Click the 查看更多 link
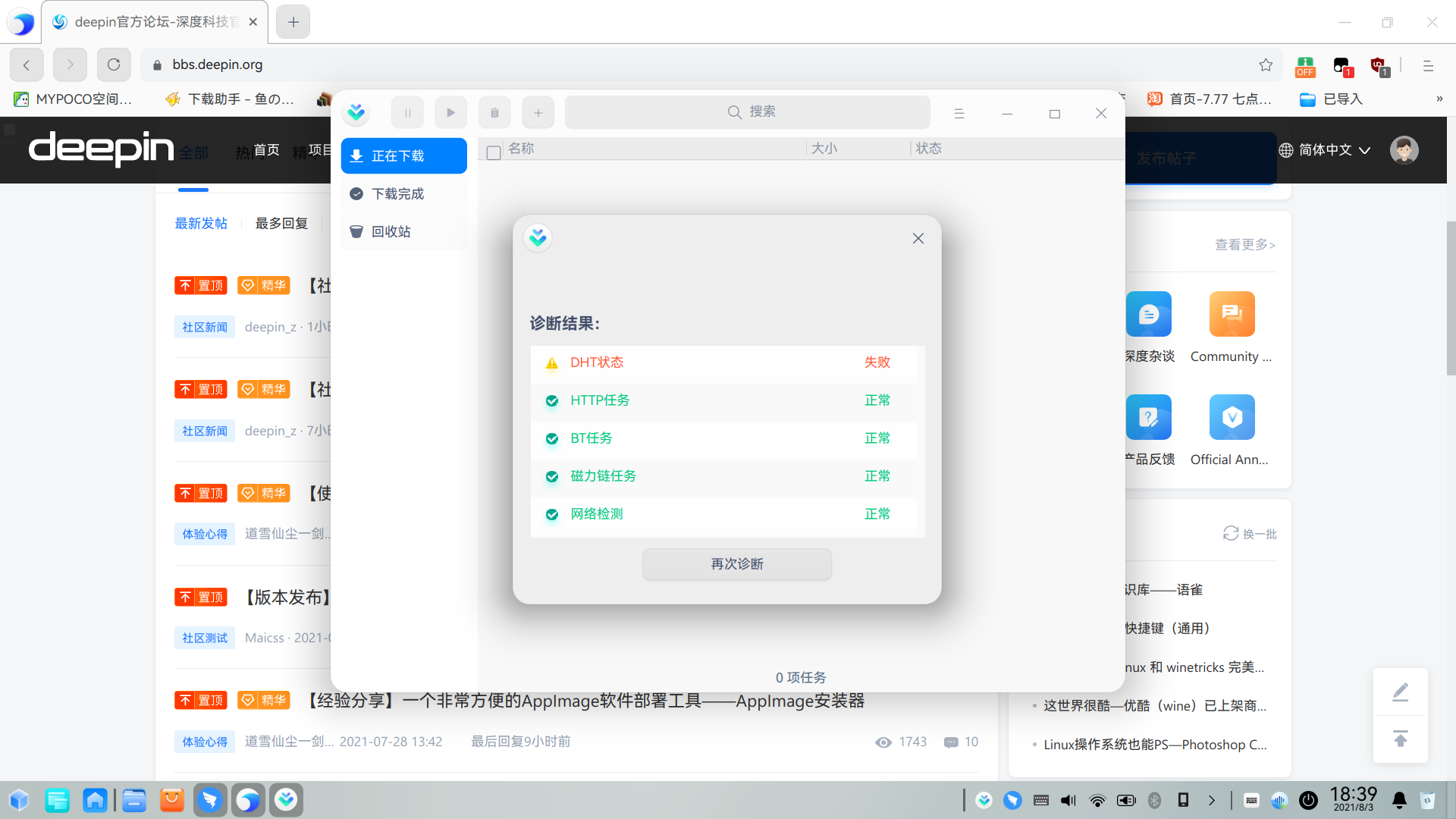 click(x=1244, y=245)
